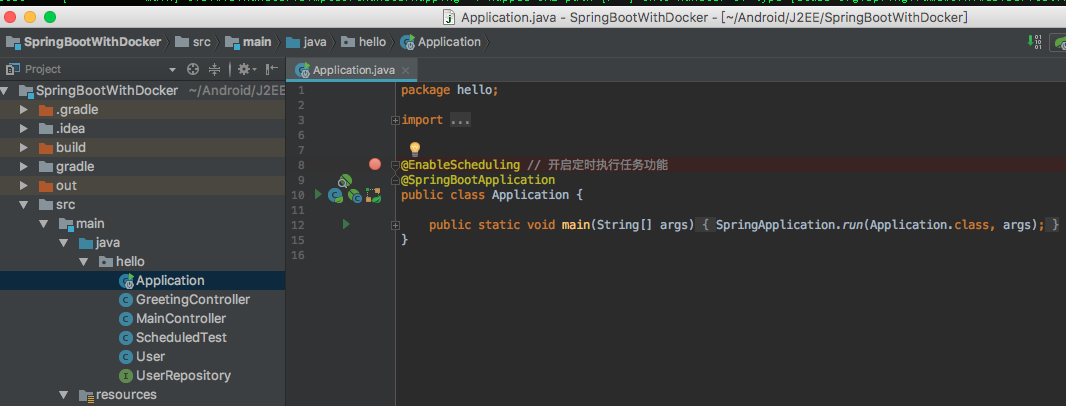Click the resources folder icon
Viewport: 1066px width, 406px height.
[86, 395]
